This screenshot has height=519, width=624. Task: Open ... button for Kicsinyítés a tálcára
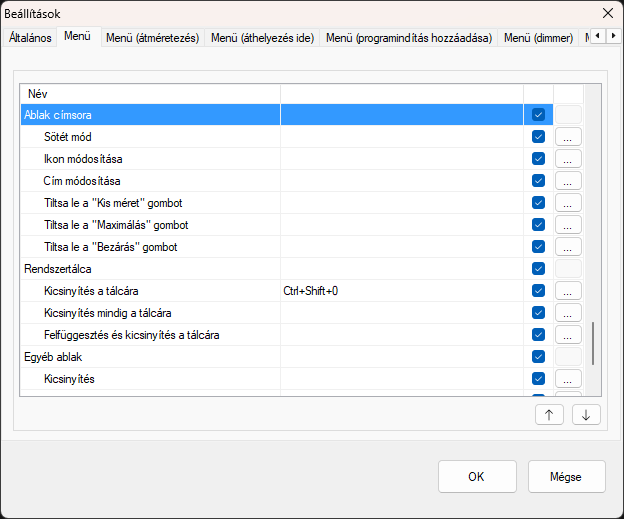coord(568,291)
